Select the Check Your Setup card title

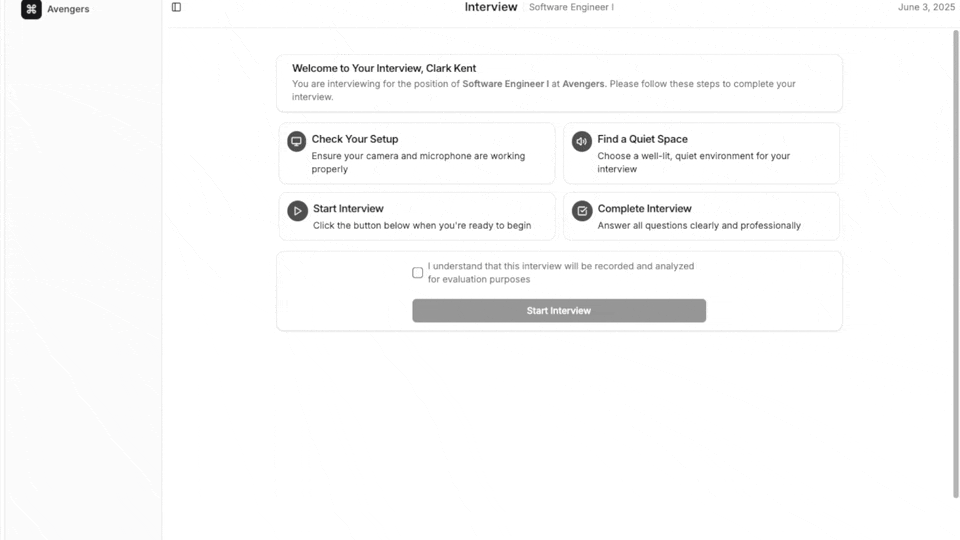[355, 139]
